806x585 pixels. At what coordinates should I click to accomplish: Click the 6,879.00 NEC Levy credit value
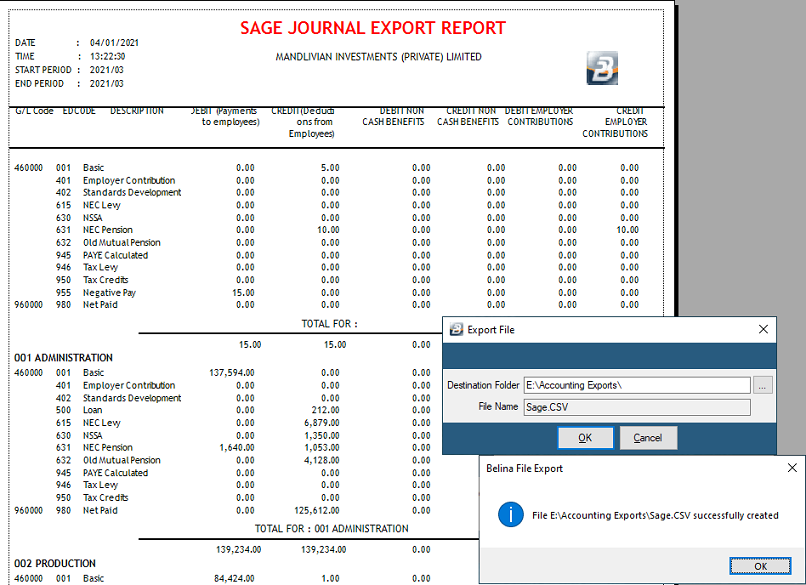point(322,423)
